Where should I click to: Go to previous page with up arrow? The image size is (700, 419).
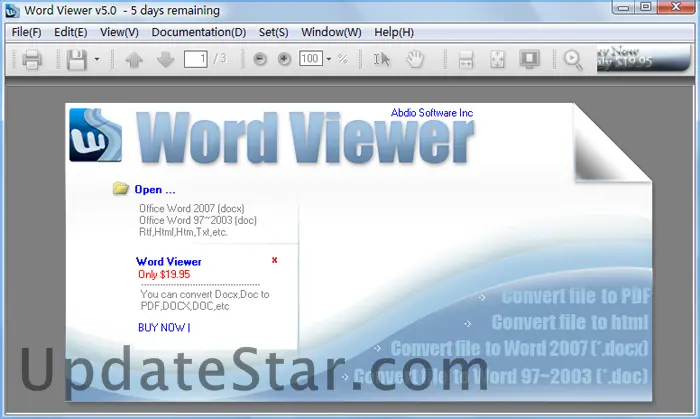[133, 59]
